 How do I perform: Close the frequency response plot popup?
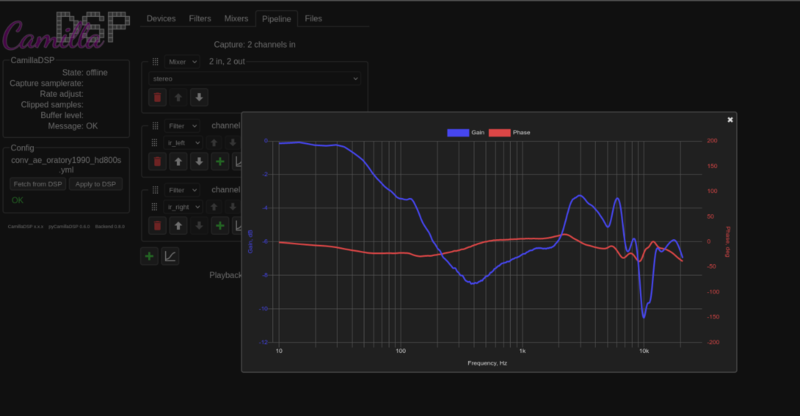click(x=730, y=119)
